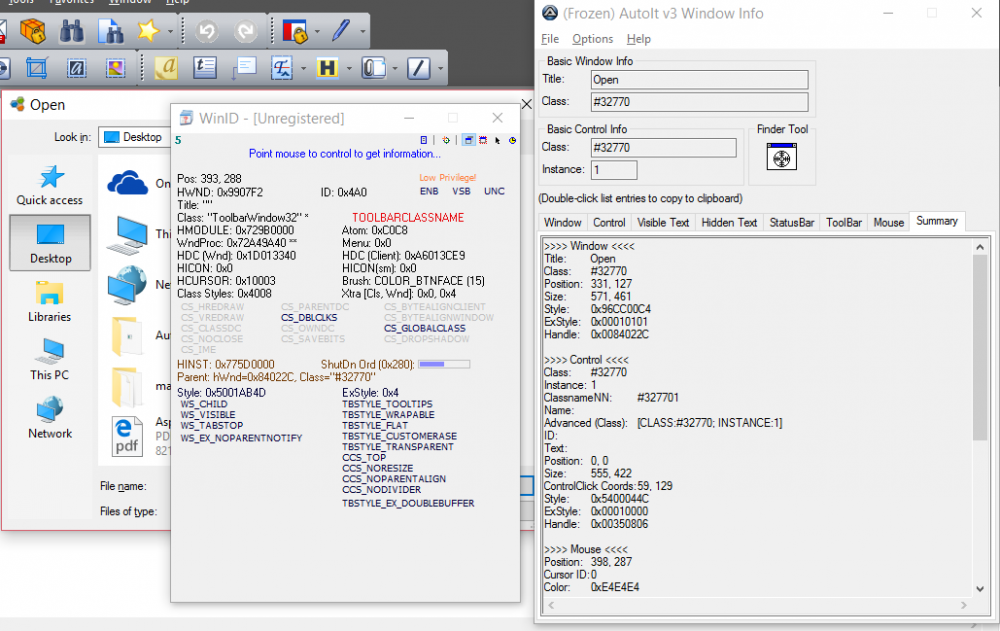This screenshot has height=631, width=1000.
Task: Click right arrow of Summary horizontal scrollbar
Action: pyautogui.click(x=964, y=605)
